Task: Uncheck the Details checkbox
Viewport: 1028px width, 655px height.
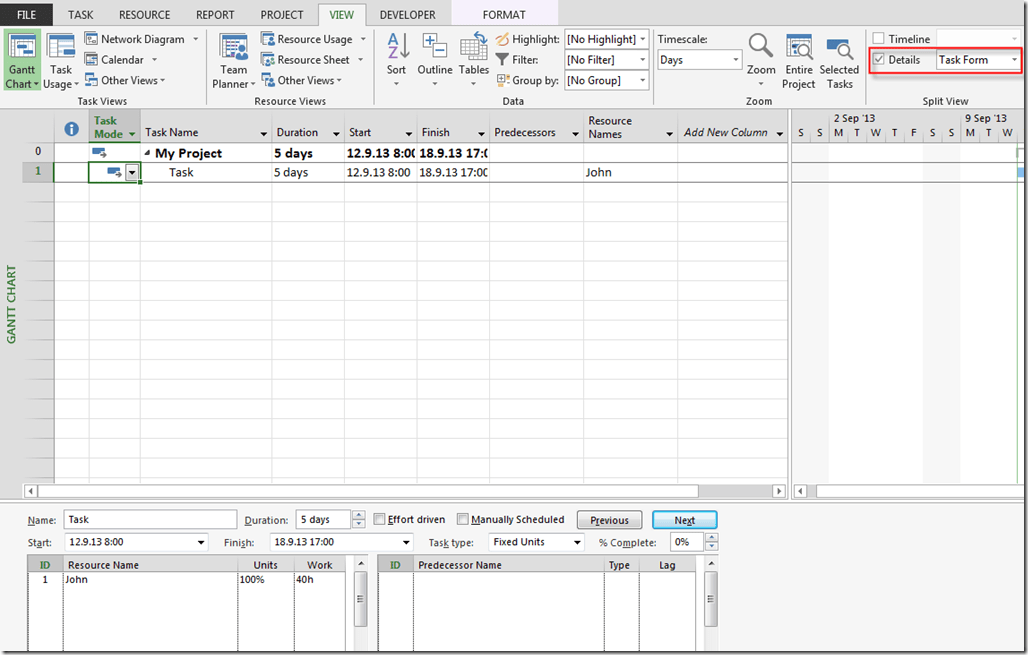Action: tap(878, 60)
